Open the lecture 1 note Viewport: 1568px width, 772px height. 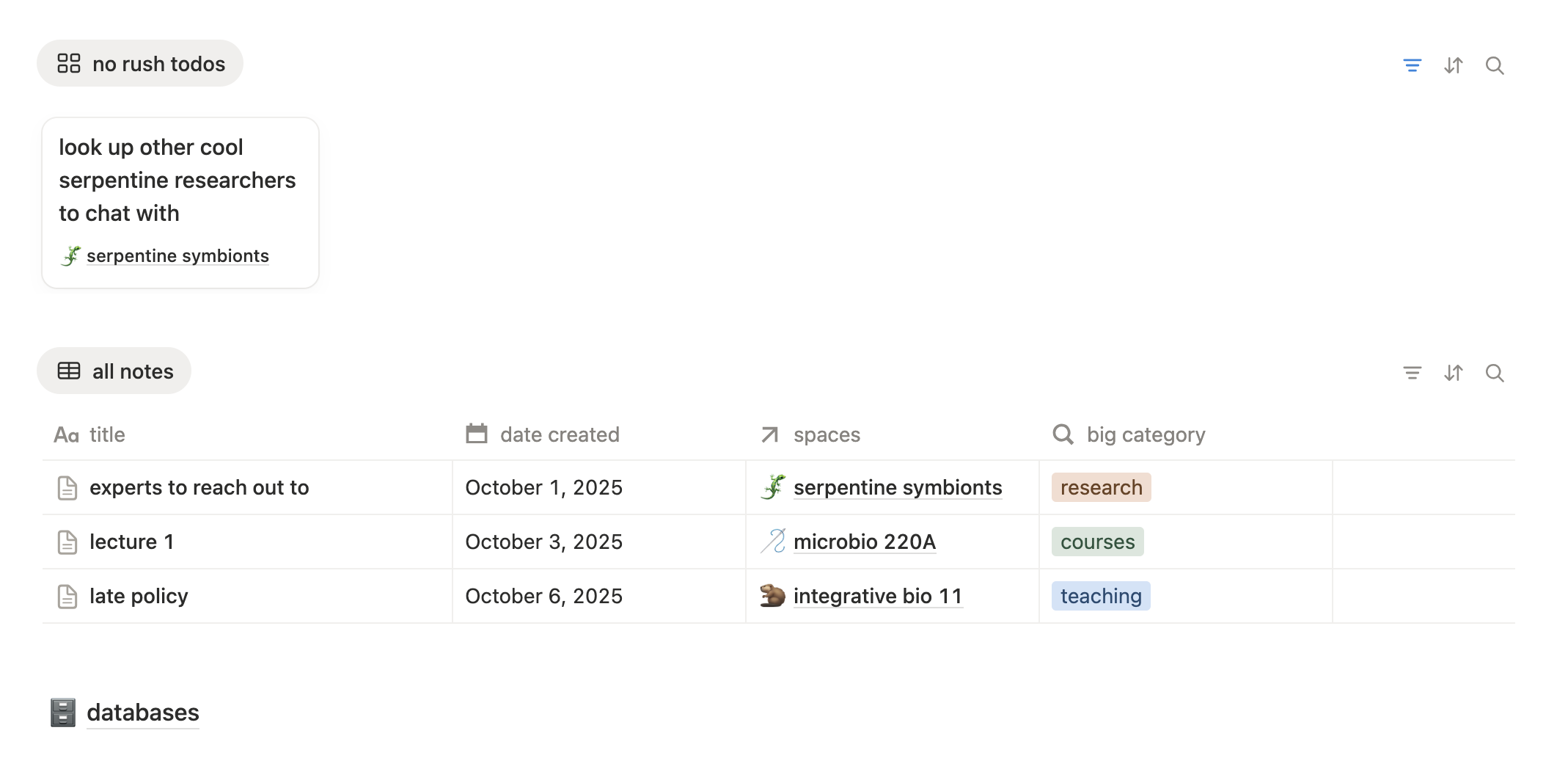pyautogui.click(x=132, y=542)
